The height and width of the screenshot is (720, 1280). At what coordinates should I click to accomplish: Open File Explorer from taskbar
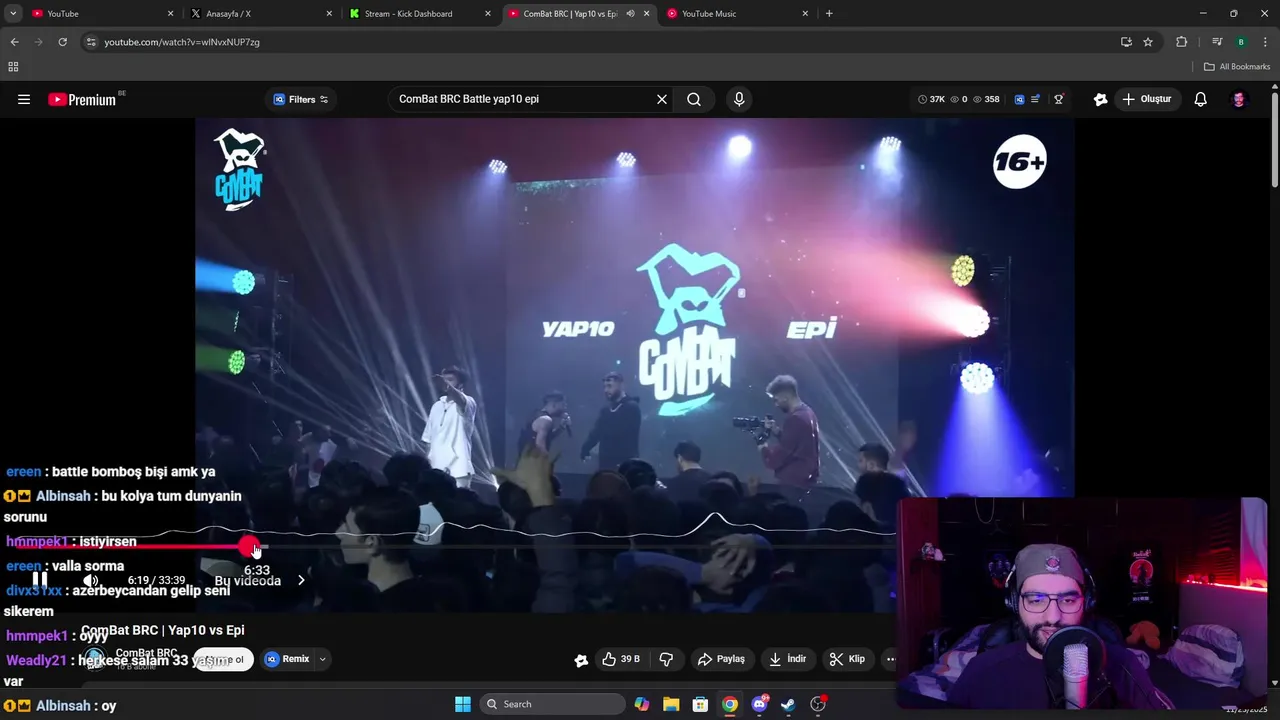pos(671,704)
